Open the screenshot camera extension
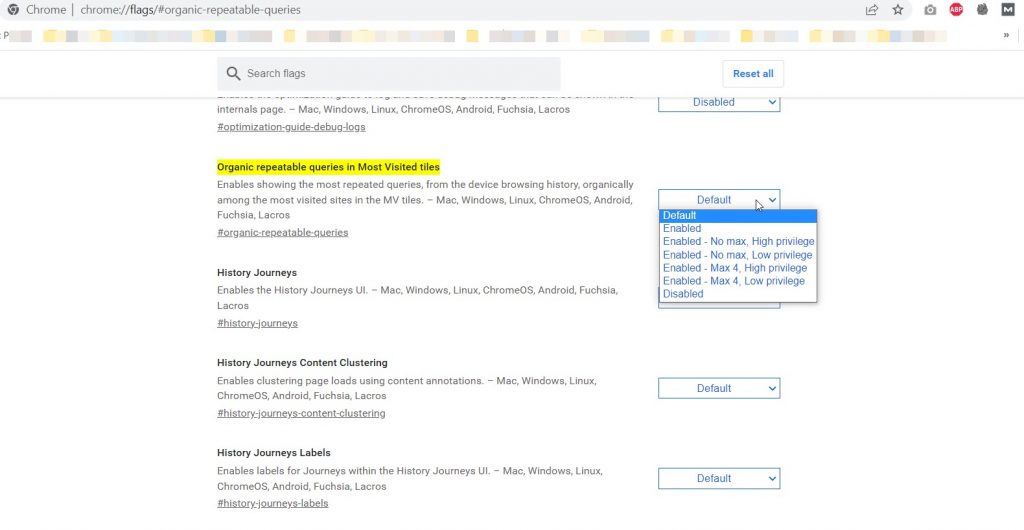This screenshot has width=1024, height=530. click(930, 10)
